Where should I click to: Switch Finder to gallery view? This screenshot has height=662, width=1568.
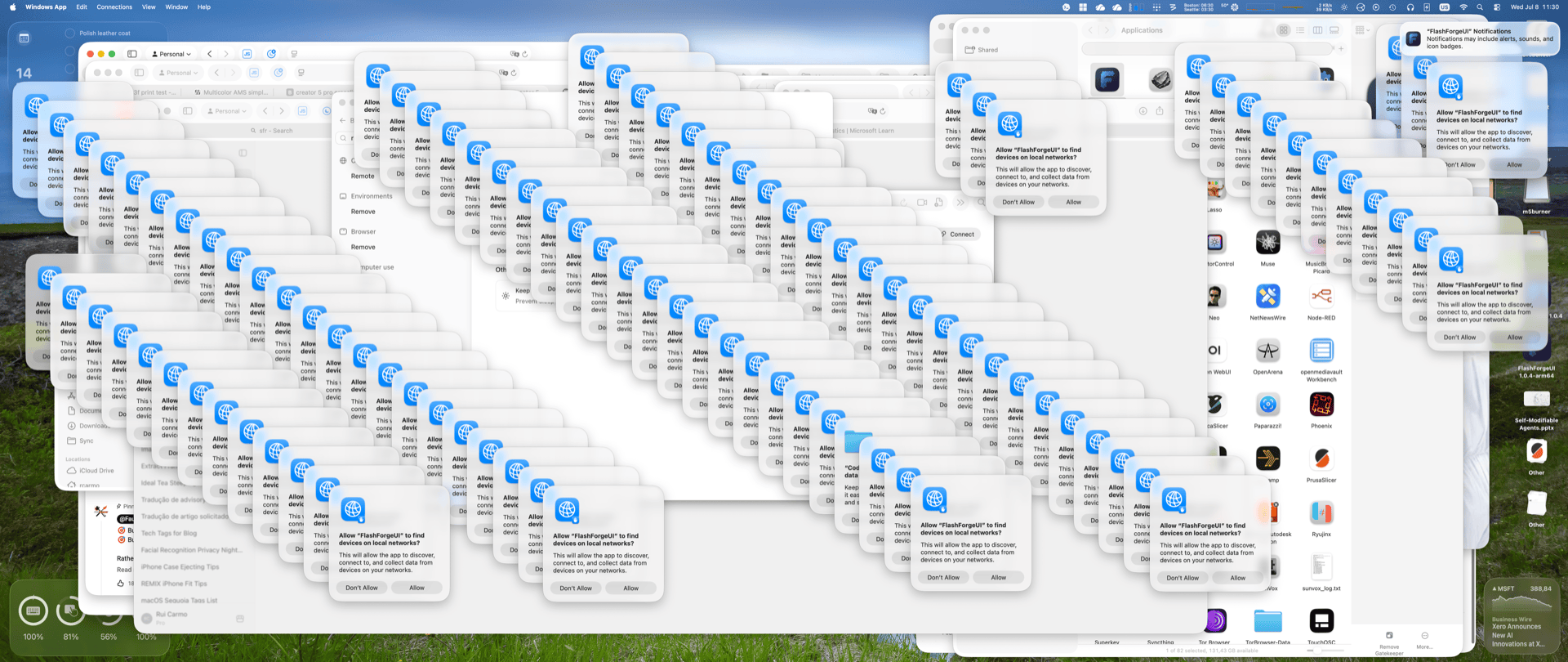pos(1334,30)
